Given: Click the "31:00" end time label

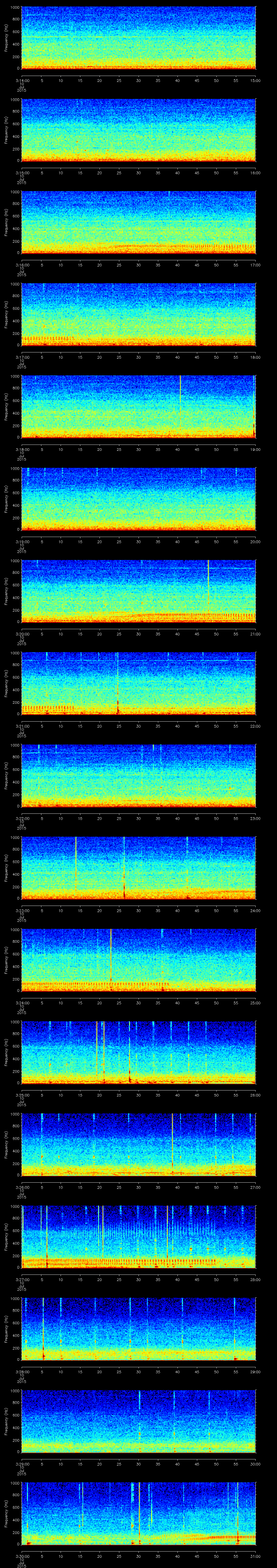Looking at the screenshot, I should (255, 1556).
